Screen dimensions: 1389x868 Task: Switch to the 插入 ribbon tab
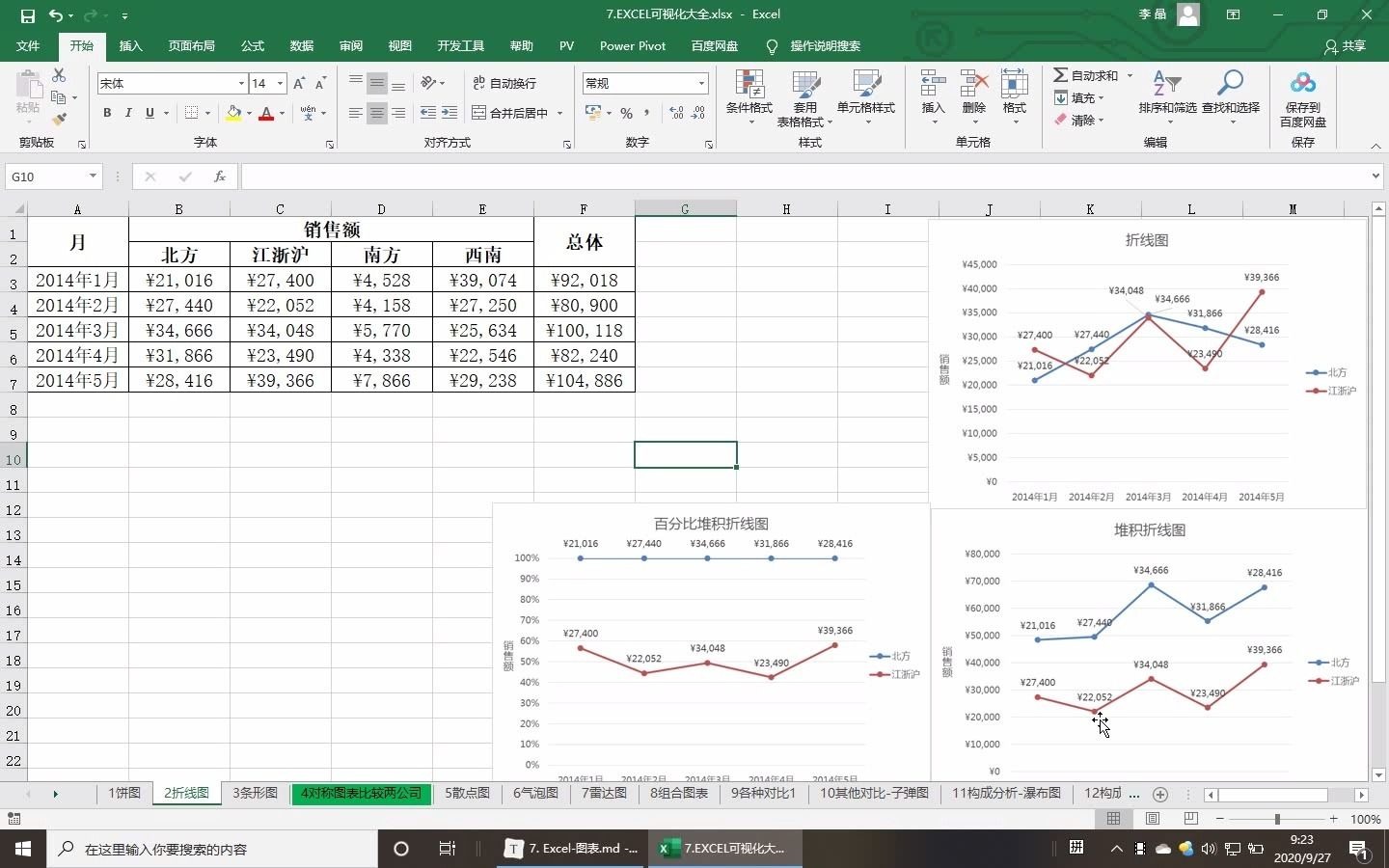click(130, 45)
